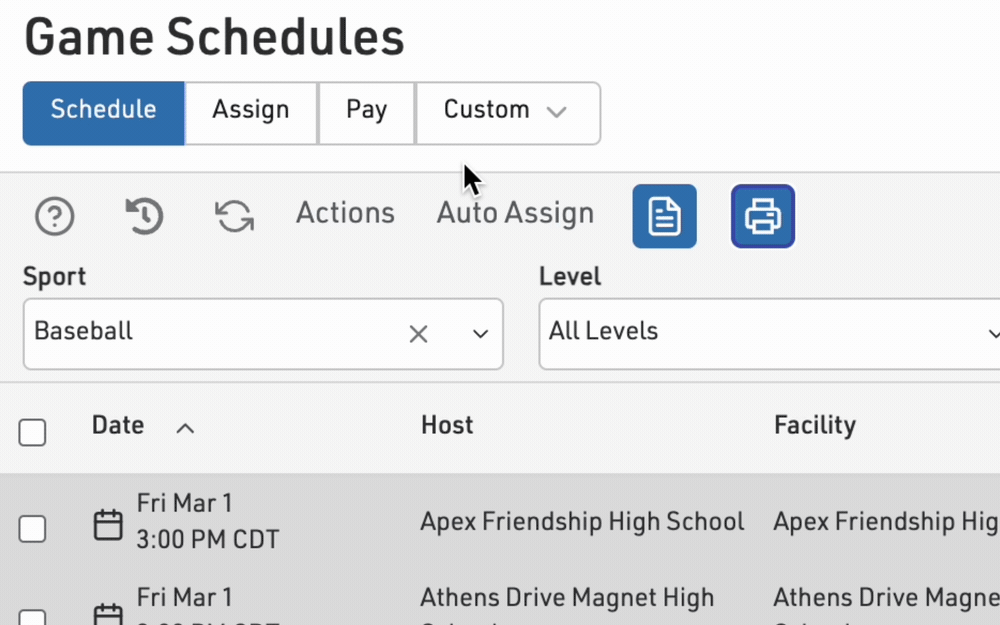Viewport: 1000px width, 625px height.
Task: Select the Pay tab
Action: [x=366, y=112]
